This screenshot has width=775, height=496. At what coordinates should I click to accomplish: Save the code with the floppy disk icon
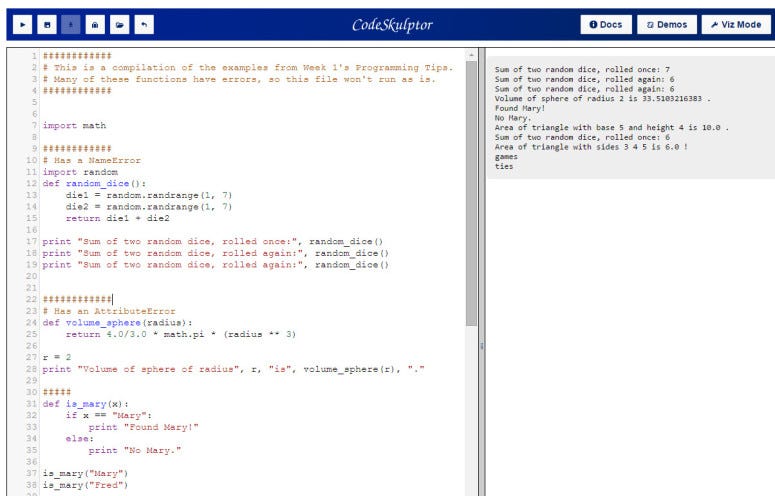click(x=47, y=25)
